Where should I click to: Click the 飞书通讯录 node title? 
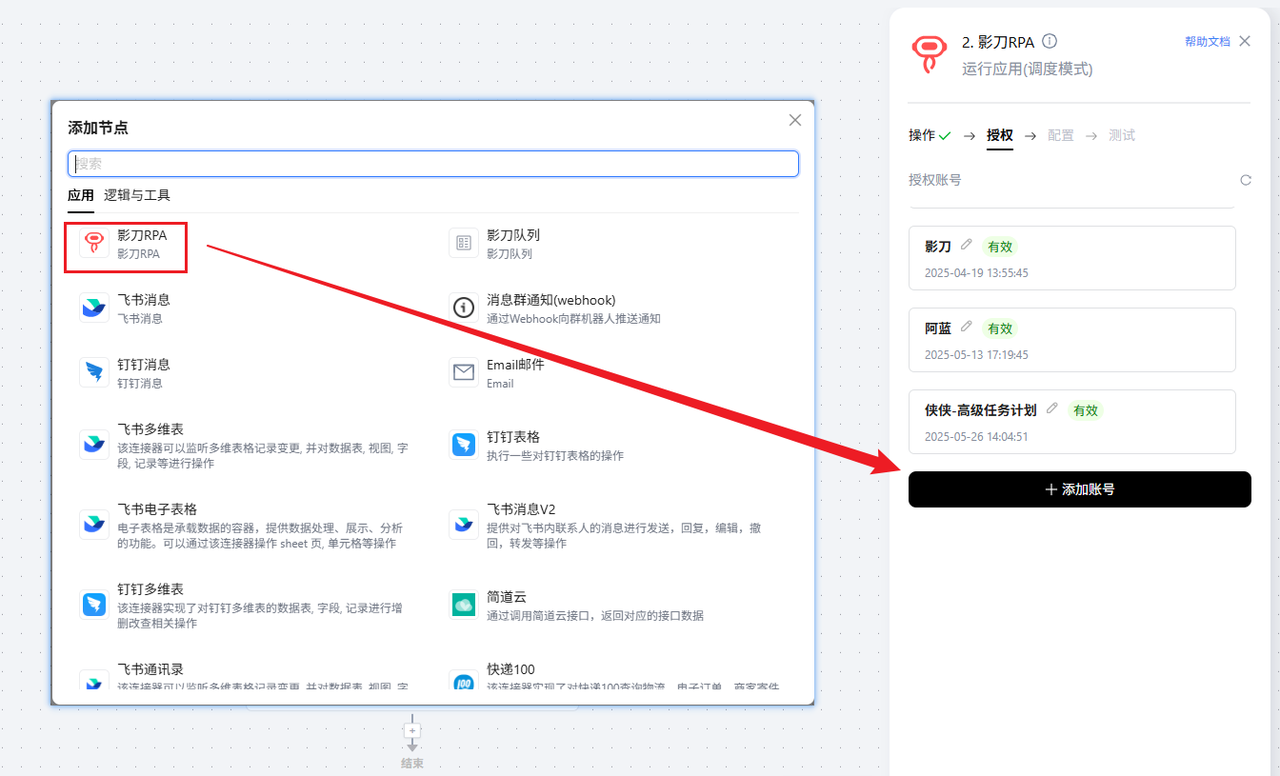(x=151, y=669)
